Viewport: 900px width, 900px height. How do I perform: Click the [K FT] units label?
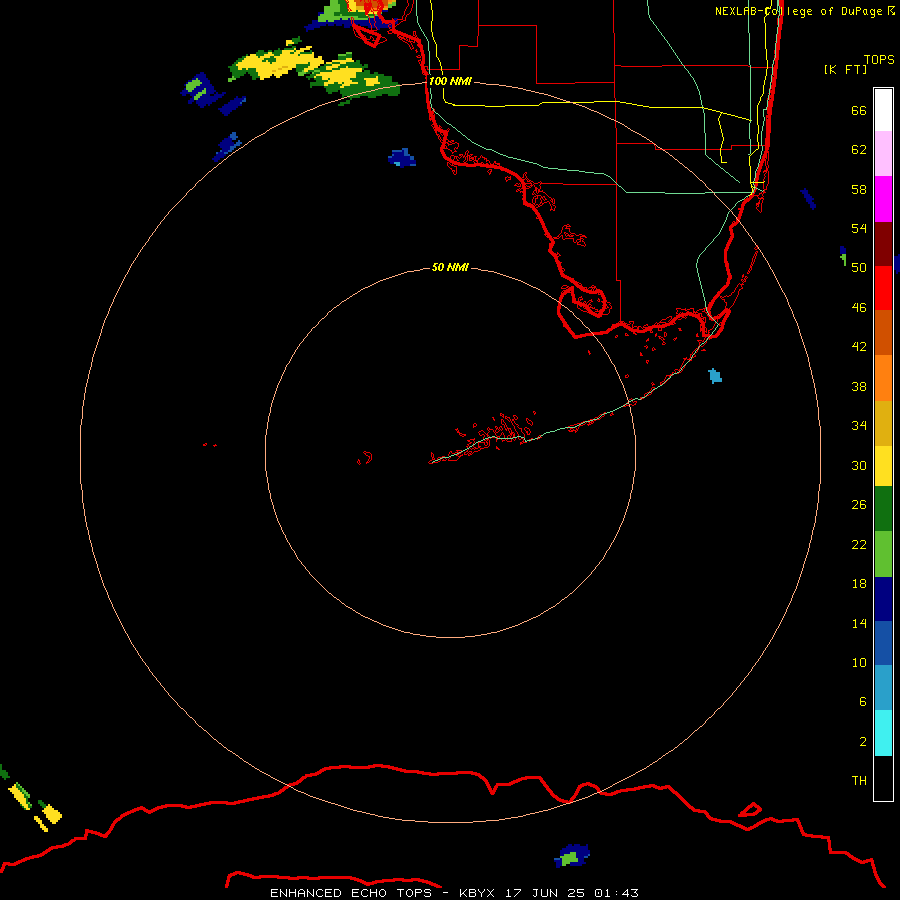click(845, 70)
